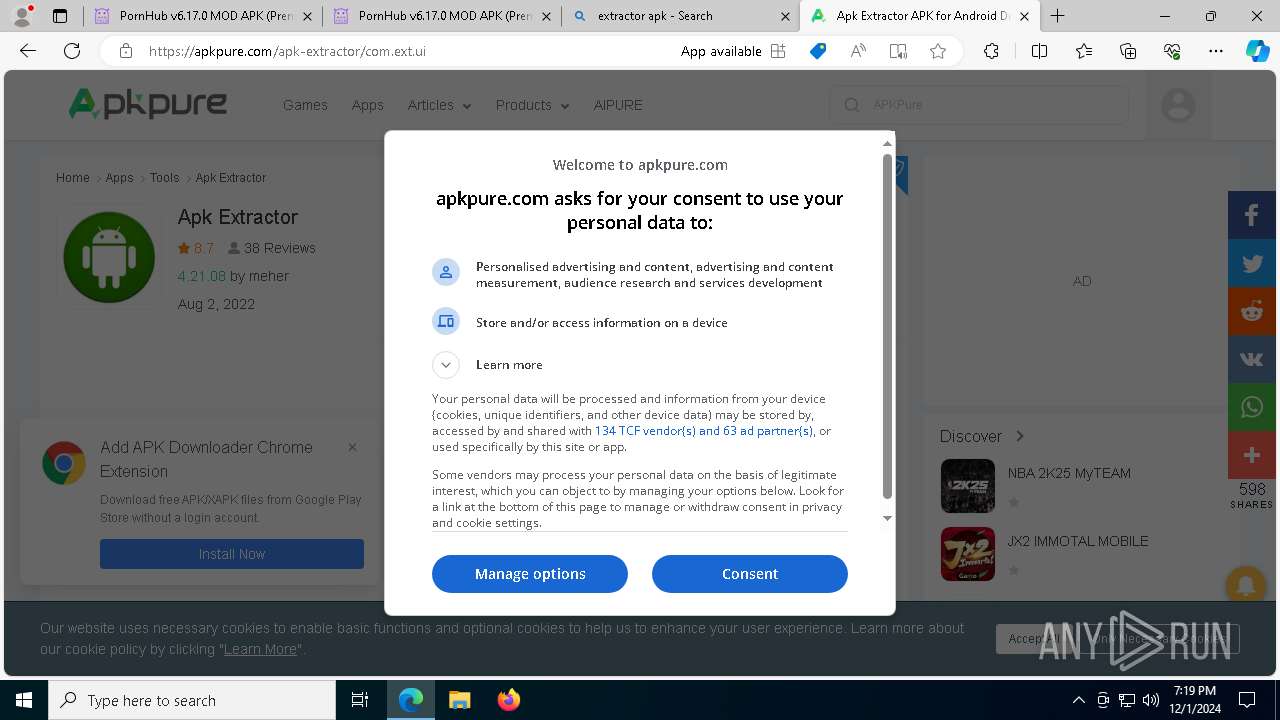Open Collections icon in toolbar
This screenshot has width=1280, height=720.
[x=1128, y=51]
